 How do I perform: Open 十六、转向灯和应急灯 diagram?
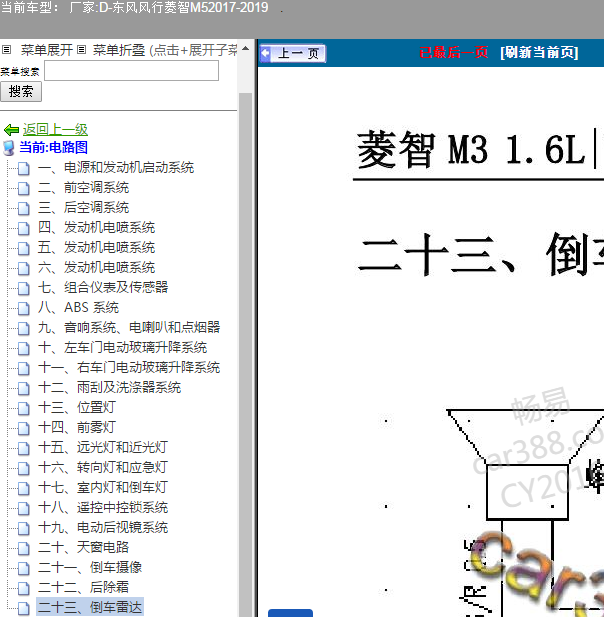103,467
